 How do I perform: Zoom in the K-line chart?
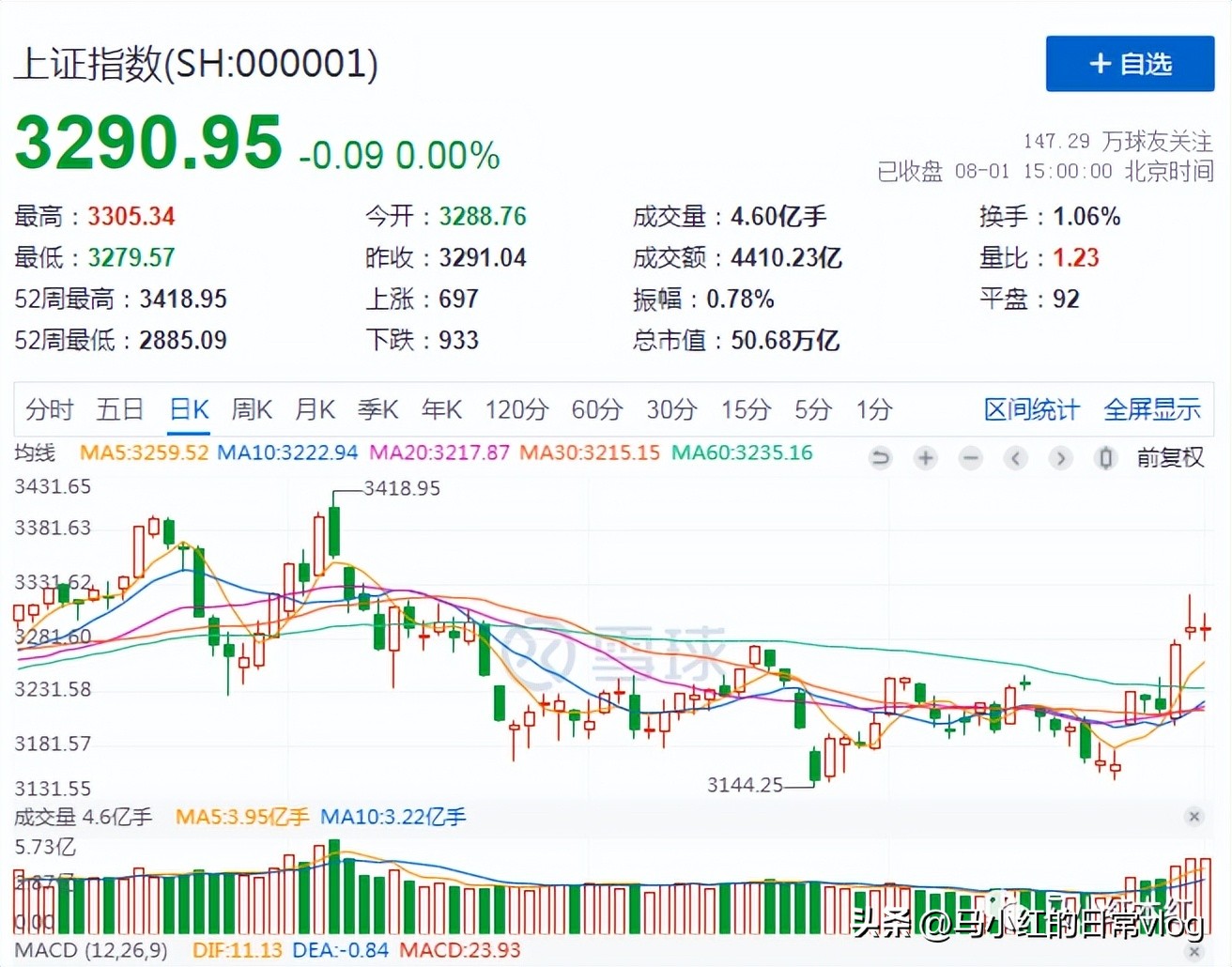coord(926,458)
